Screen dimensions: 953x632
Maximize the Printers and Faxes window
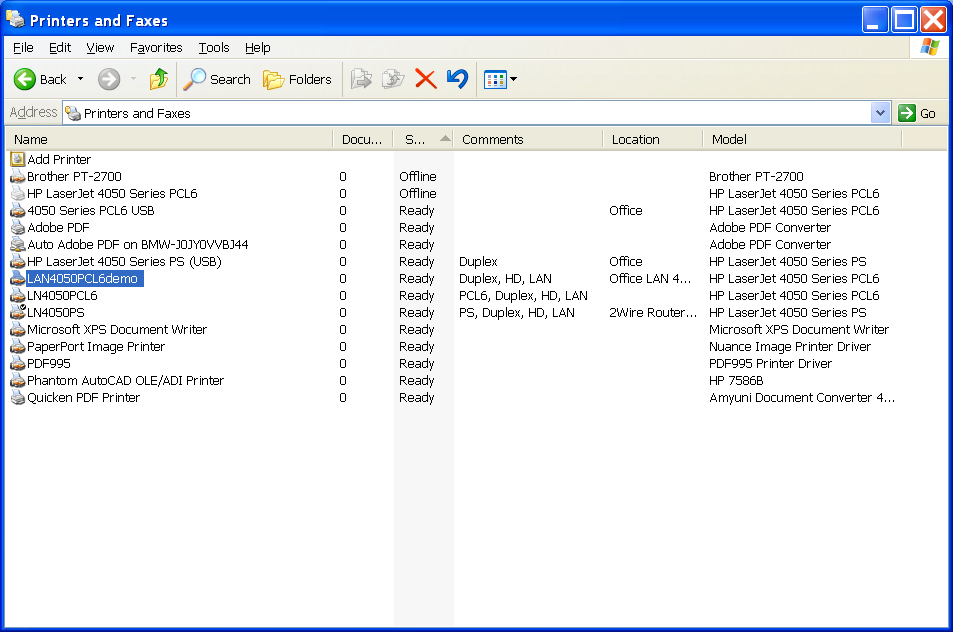(x=904, y=19)
